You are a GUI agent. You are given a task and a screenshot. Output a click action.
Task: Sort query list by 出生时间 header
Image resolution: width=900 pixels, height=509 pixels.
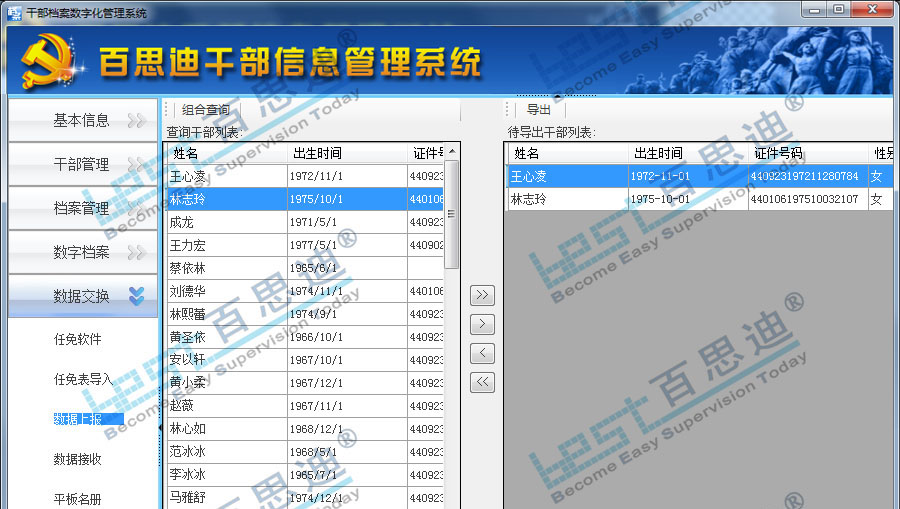347,153
